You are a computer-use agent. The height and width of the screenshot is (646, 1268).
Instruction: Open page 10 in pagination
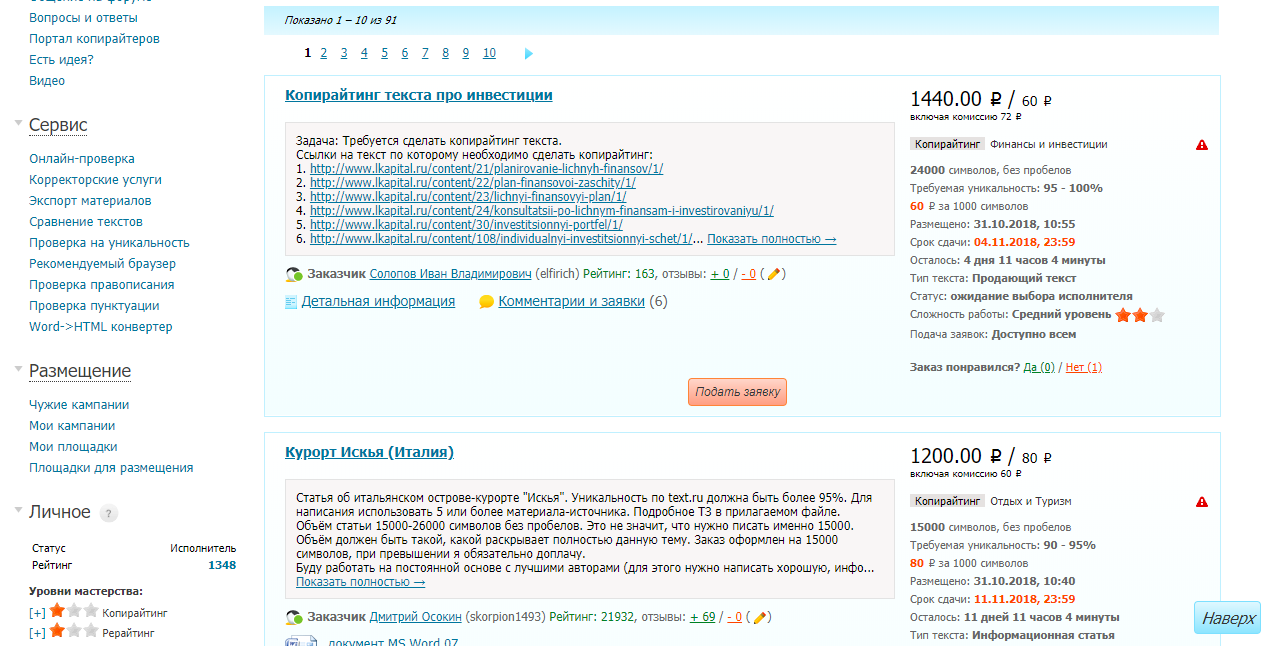(x=489, y=54)
